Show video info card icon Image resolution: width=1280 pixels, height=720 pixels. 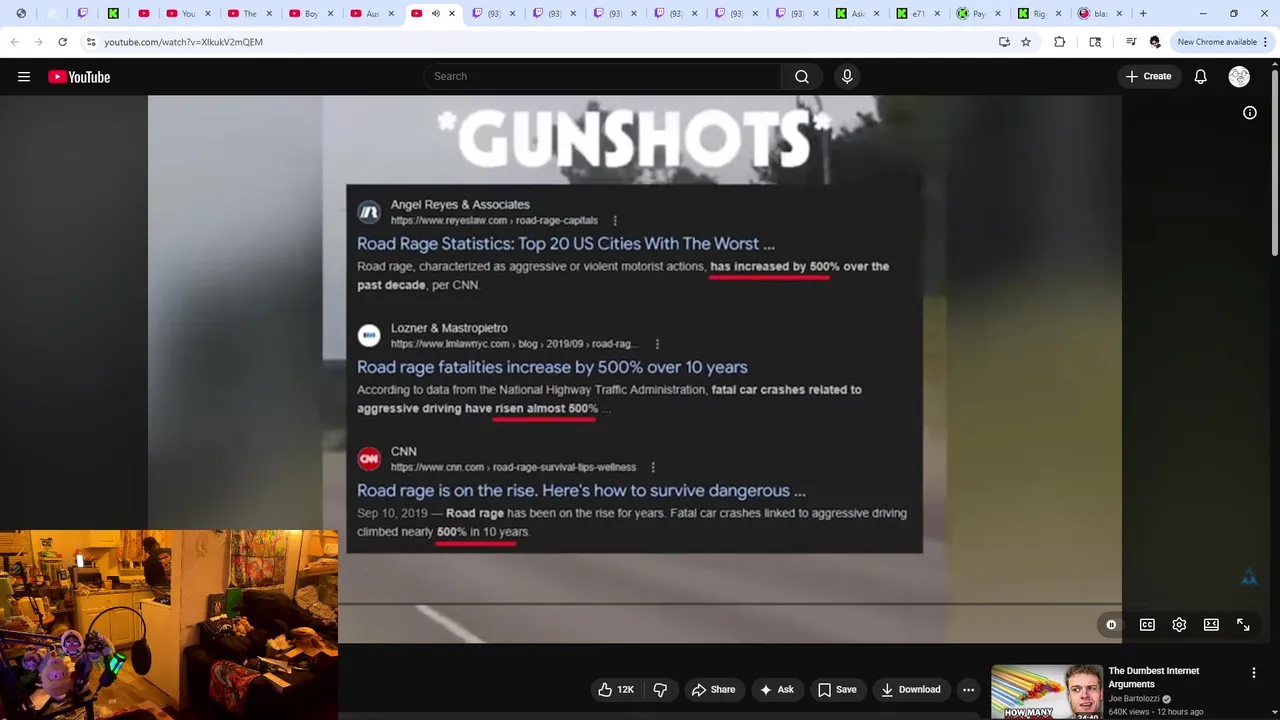(1250, 113)
